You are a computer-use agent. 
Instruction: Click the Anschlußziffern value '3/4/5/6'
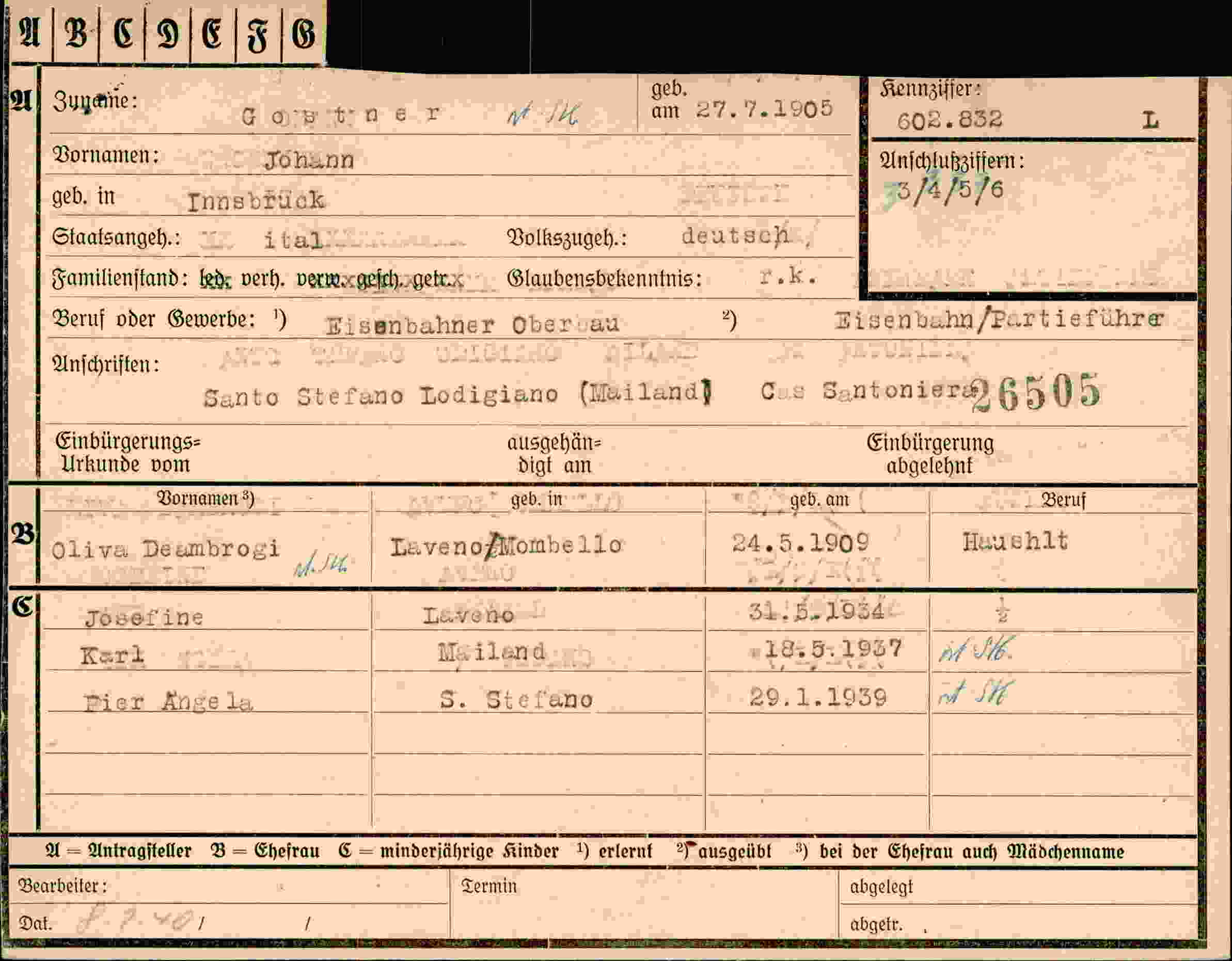(x=950, y=190)
